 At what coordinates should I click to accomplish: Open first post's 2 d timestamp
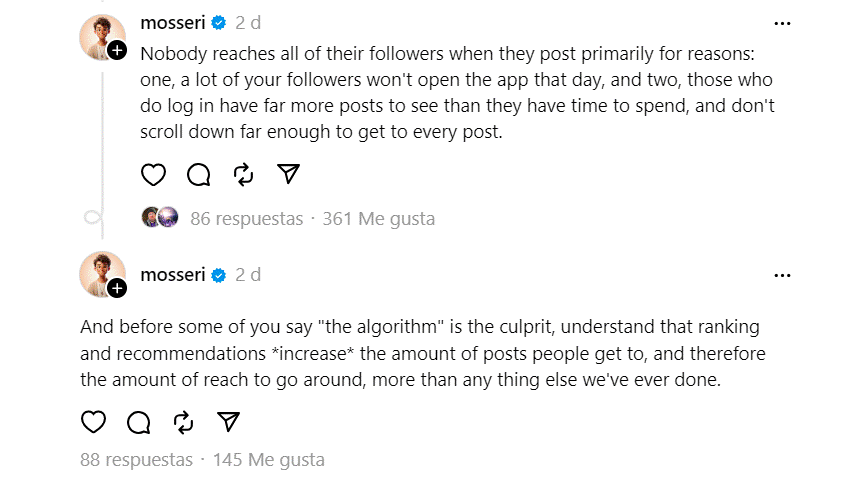pyautogui.click(x=248, y=23)
